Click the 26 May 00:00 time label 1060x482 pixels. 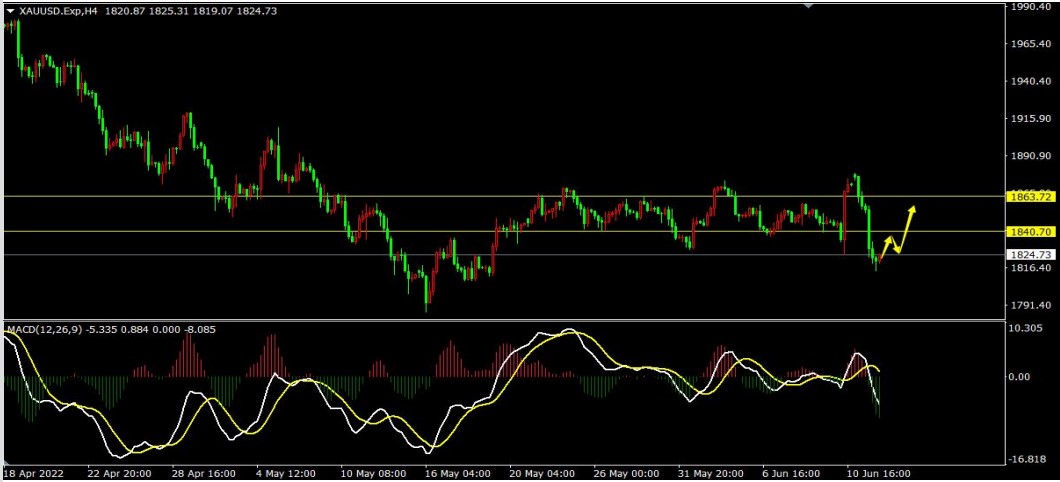click(627, 474)
